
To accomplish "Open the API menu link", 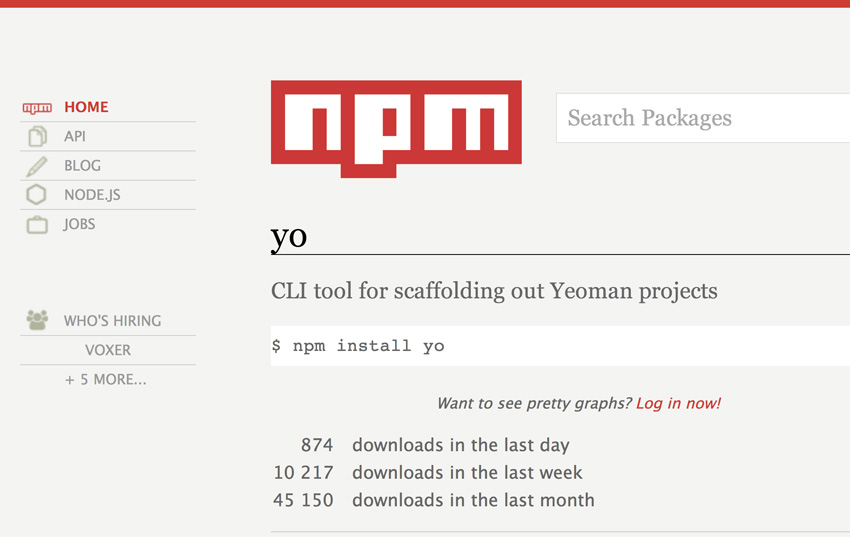I will pyautogui.click(x=75, y=136).
